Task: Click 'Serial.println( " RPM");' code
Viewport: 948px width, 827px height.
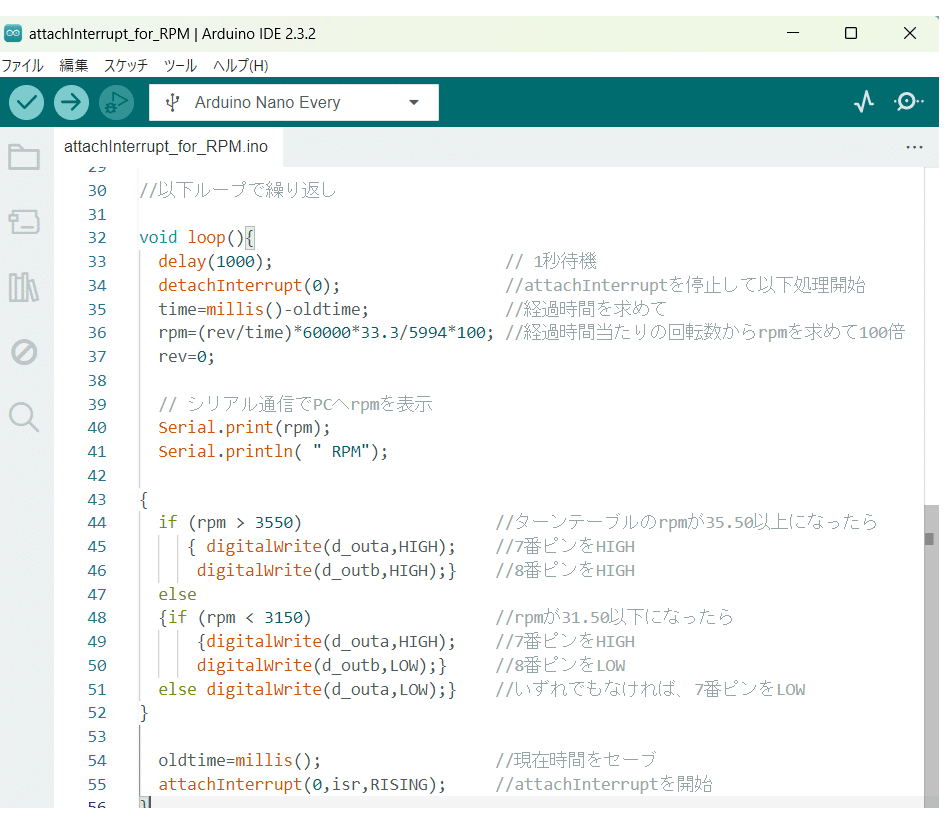Action: coord(273,452)
